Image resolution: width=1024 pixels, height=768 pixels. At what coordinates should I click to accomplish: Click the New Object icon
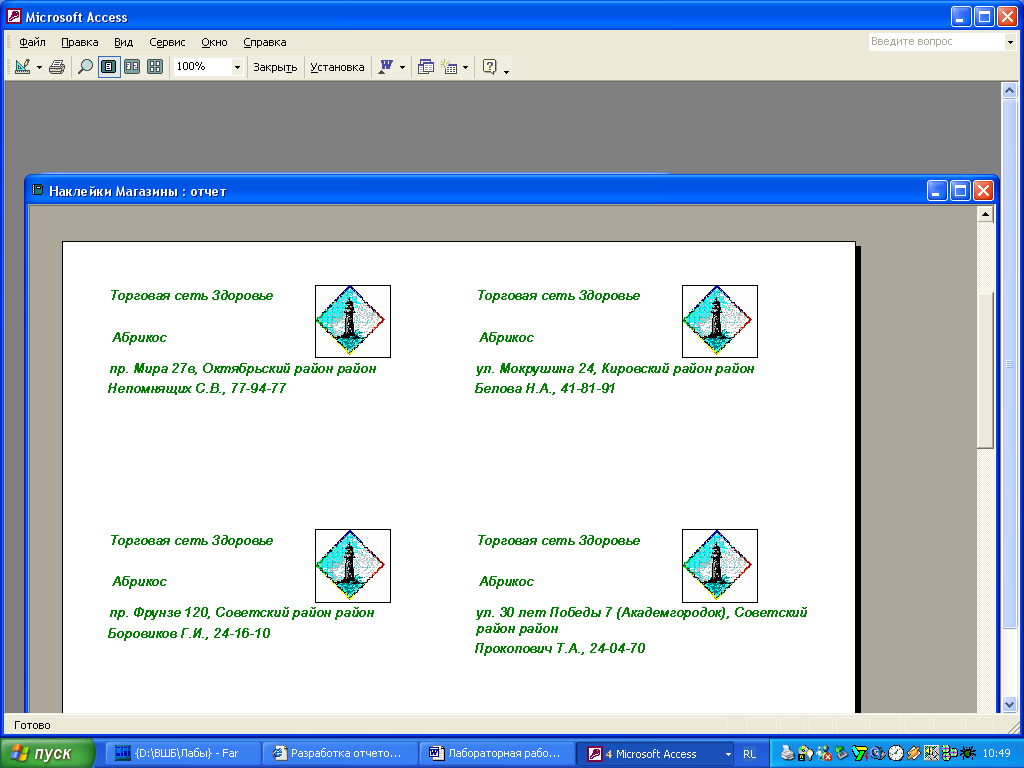tap(449, 67)
